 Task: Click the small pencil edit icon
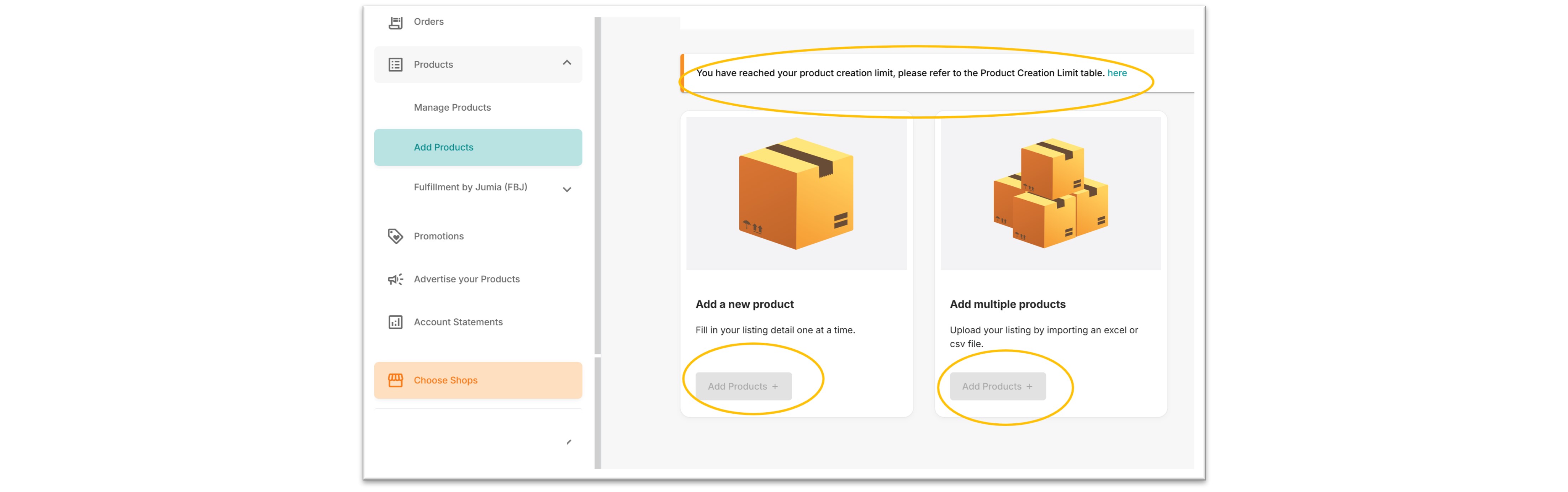coord(569,442)
